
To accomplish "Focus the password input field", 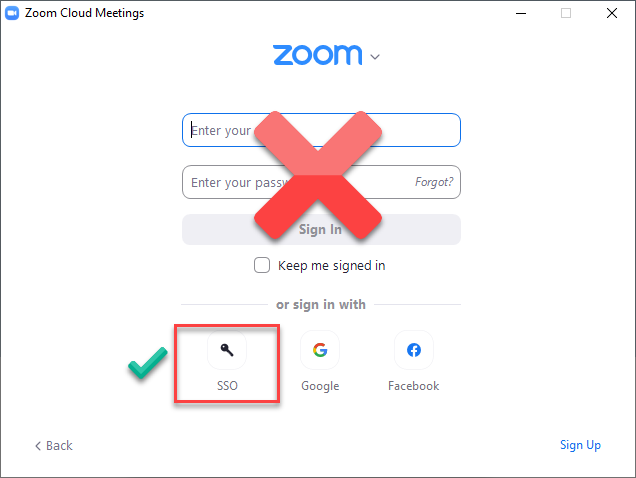I will click(x=321, y=182).
